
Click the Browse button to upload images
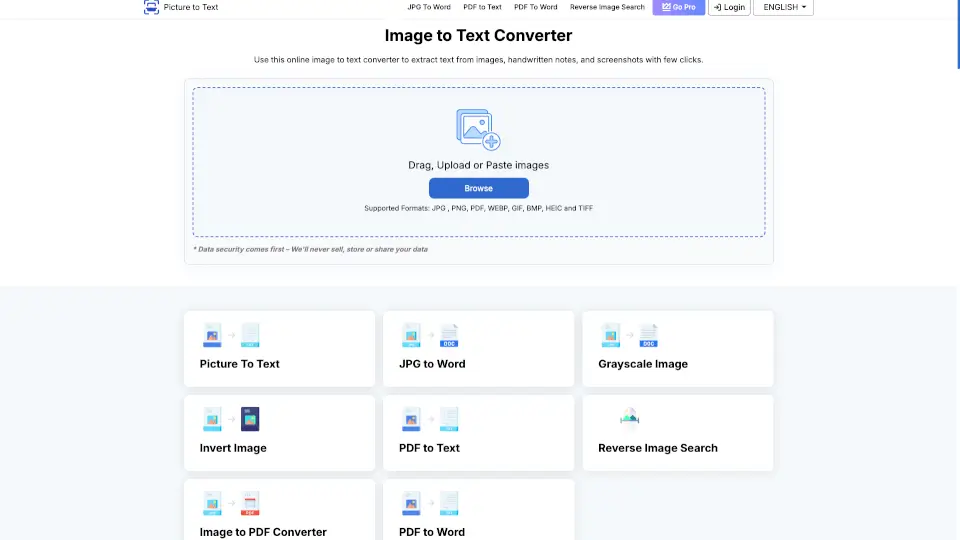point(478,188)
